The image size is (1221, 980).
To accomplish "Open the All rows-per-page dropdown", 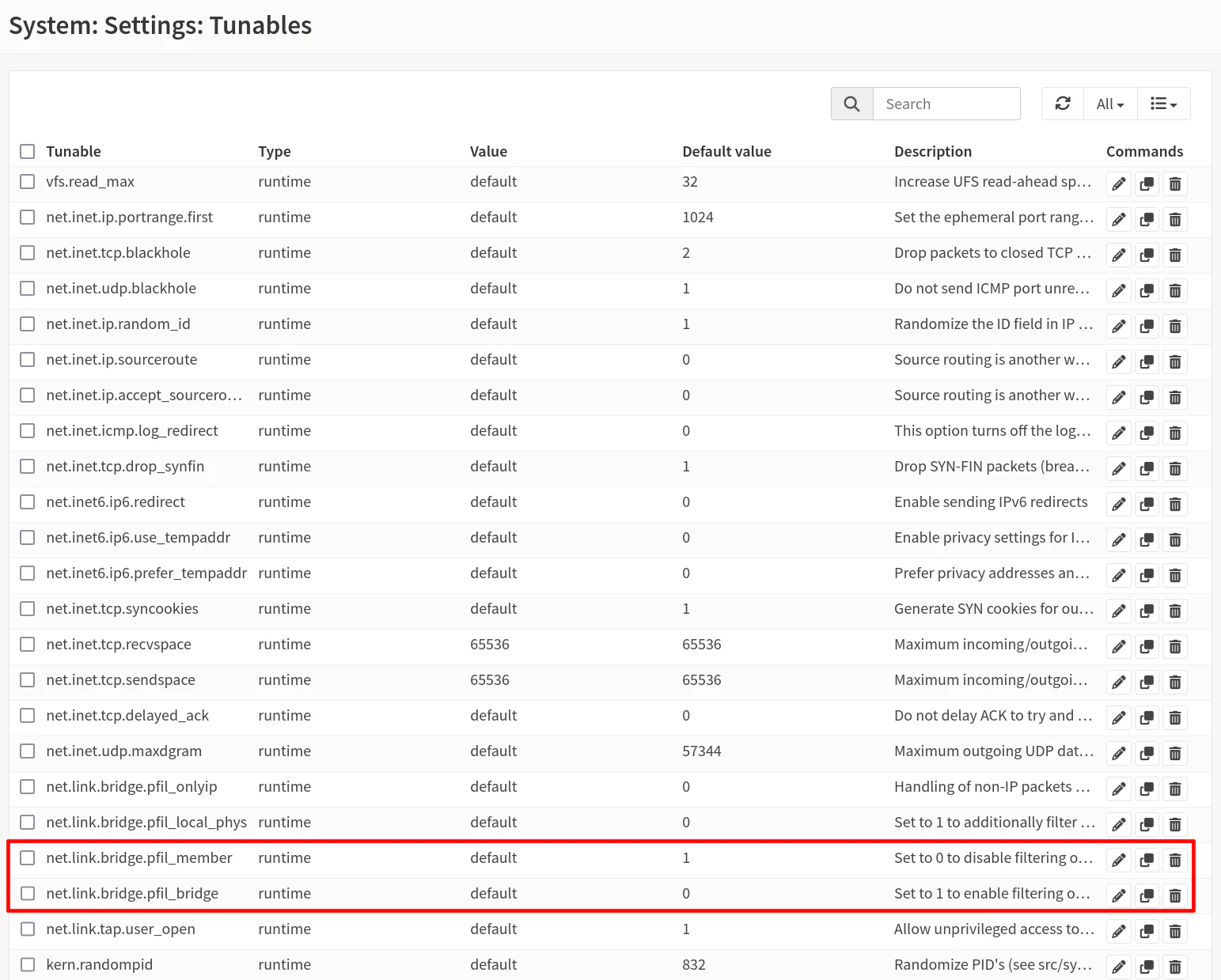I will coord(1110,104).
